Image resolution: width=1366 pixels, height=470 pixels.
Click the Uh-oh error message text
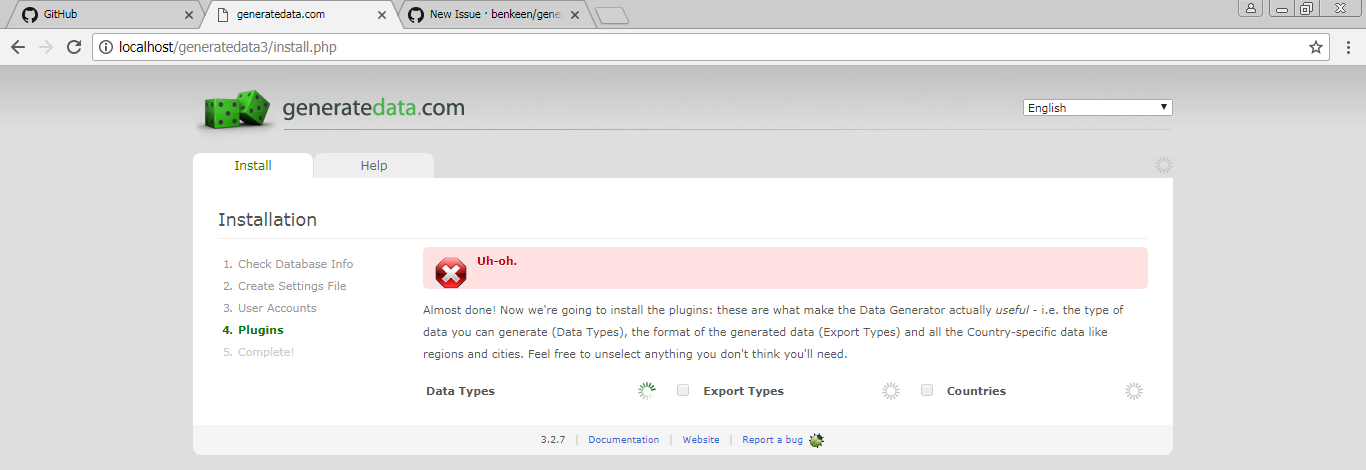pyautogui.click(x=497, y=261)
